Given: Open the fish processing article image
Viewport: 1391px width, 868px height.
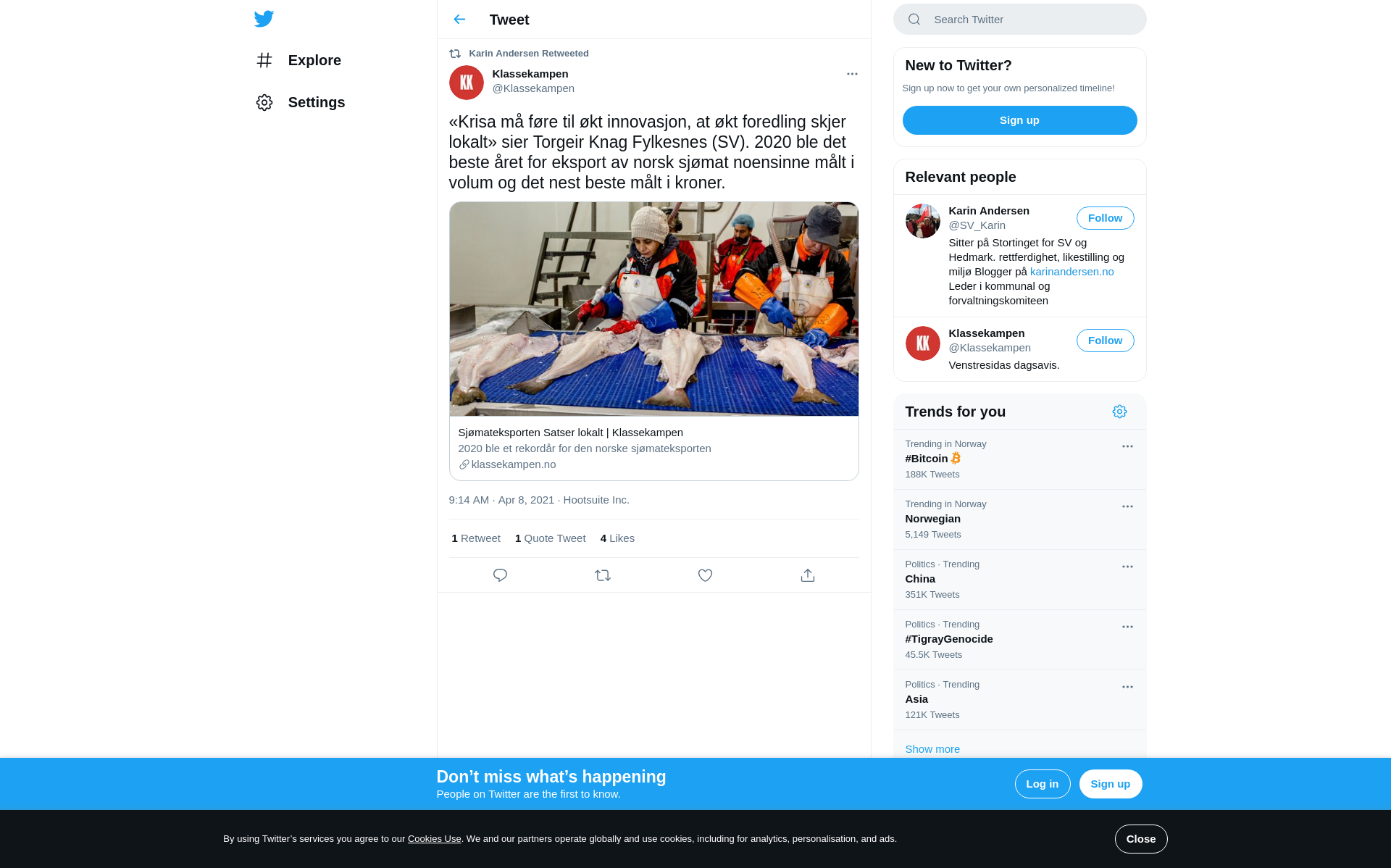Looking at the screenshot, I should [653, 309].
